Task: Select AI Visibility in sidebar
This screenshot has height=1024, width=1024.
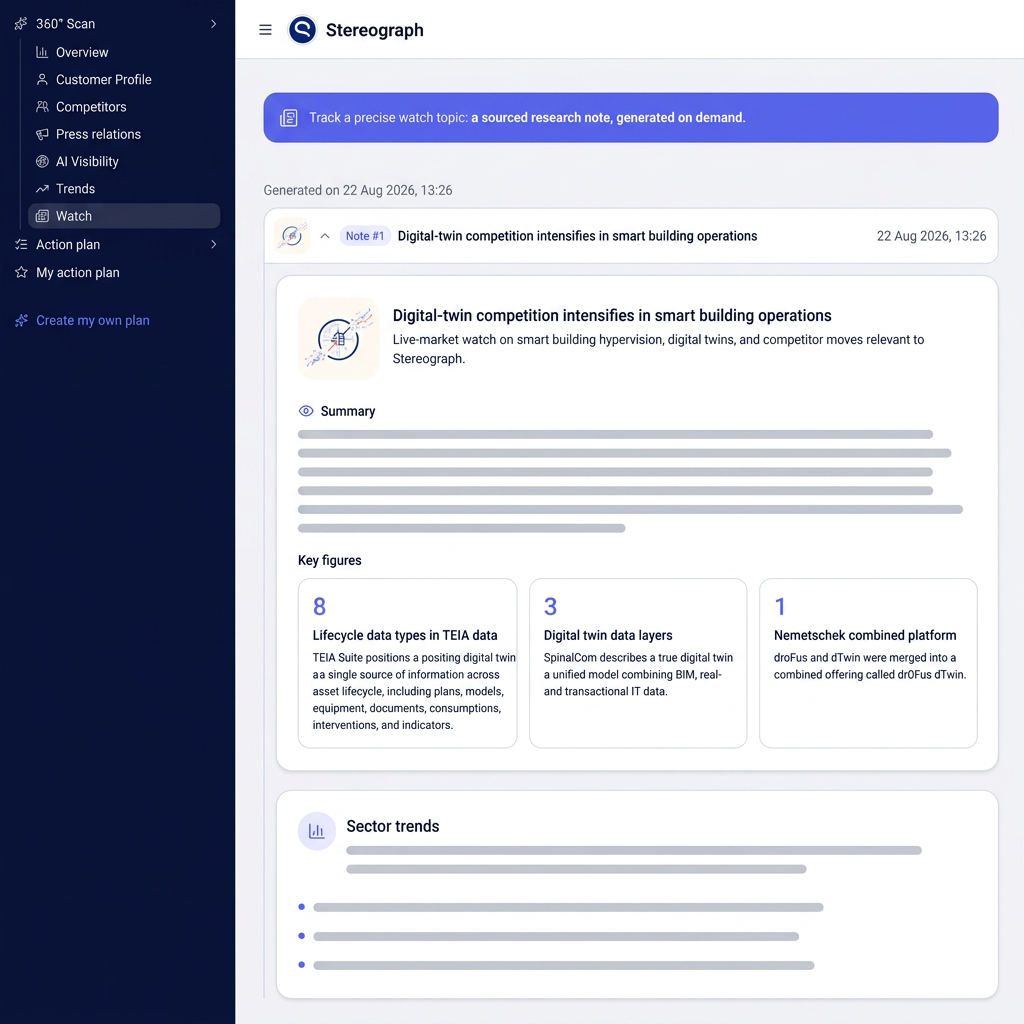Action: tap(87, 161)
